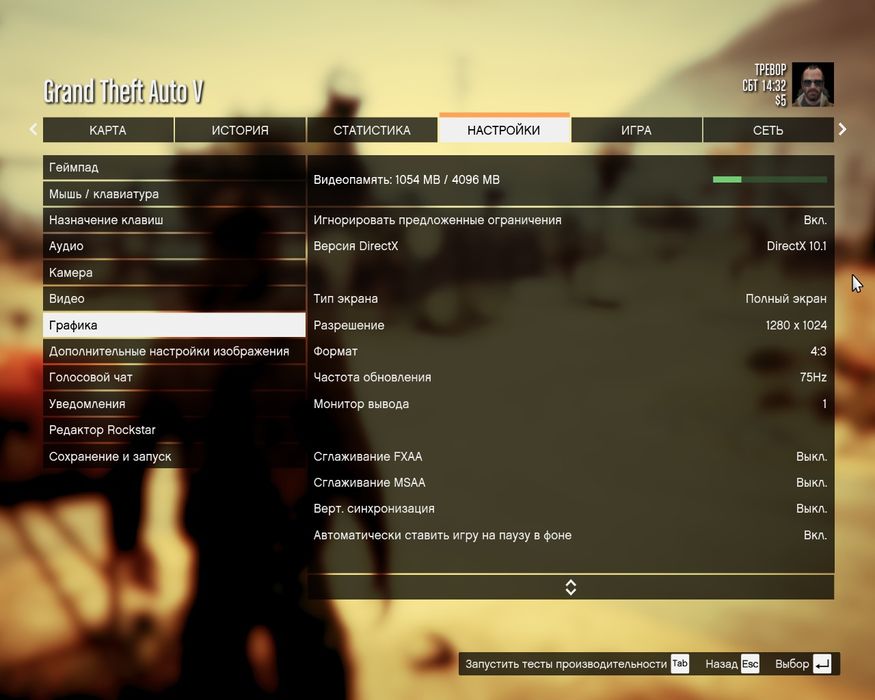
Task: Change the Версия DirectX value
Action: point(570,246)
